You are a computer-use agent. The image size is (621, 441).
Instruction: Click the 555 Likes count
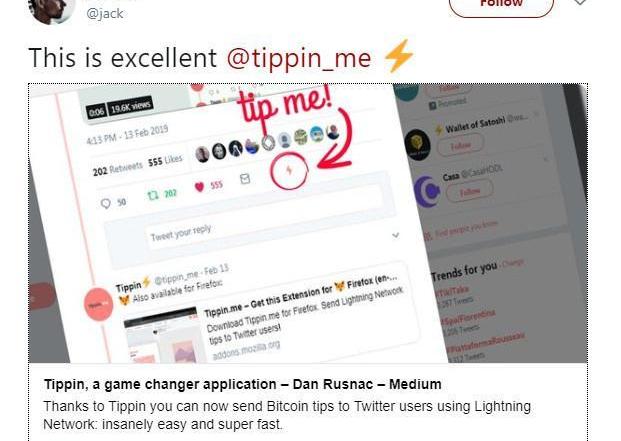pos(166,160)
